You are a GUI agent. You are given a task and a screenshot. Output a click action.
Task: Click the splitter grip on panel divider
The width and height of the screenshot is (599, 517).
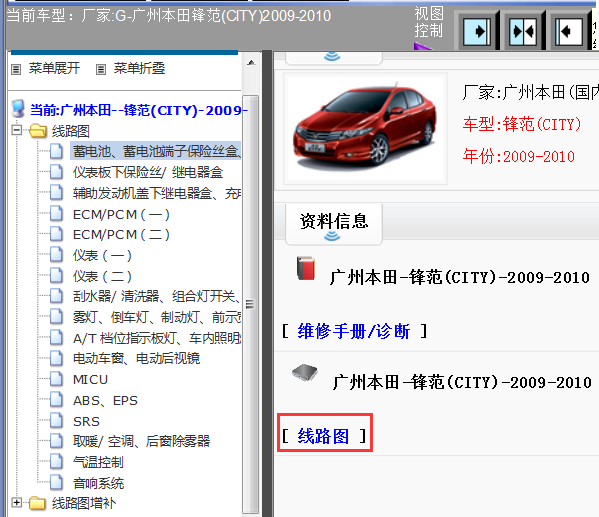click(250, 304)
